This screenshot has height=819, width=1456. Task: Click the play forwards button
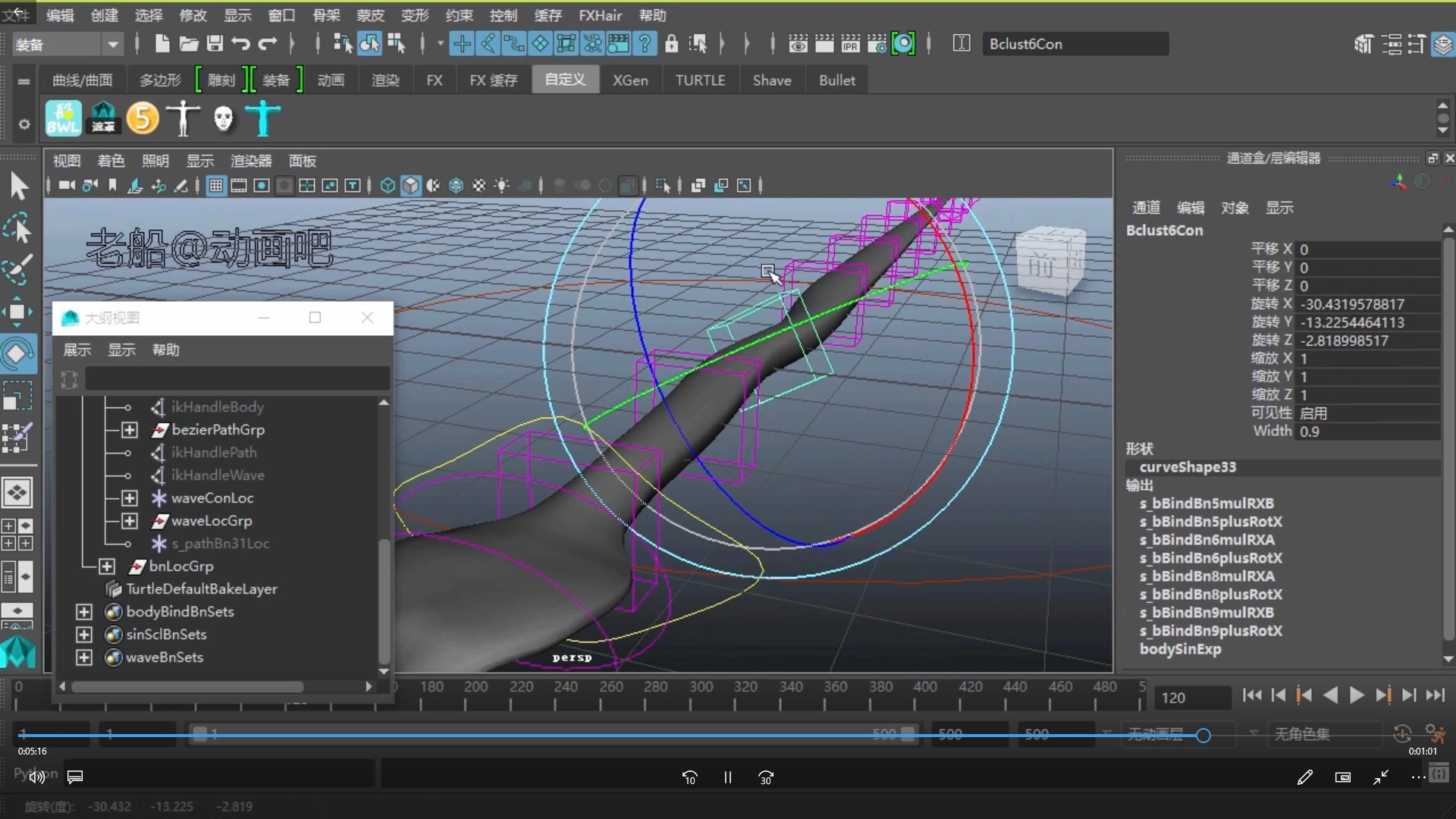click(x=1357, y=695)
